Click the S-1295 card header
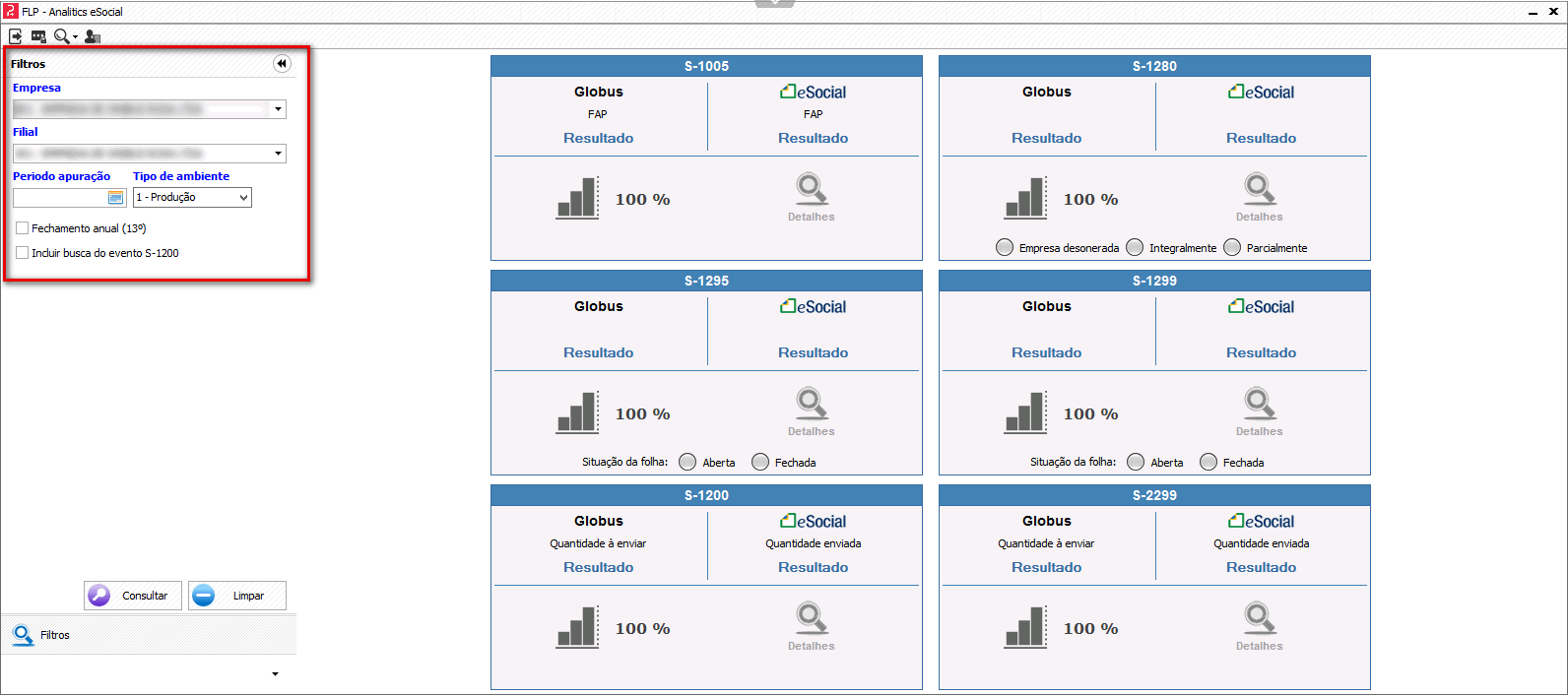This screenshot has height=696, width=1568. (x=707, y=281)
